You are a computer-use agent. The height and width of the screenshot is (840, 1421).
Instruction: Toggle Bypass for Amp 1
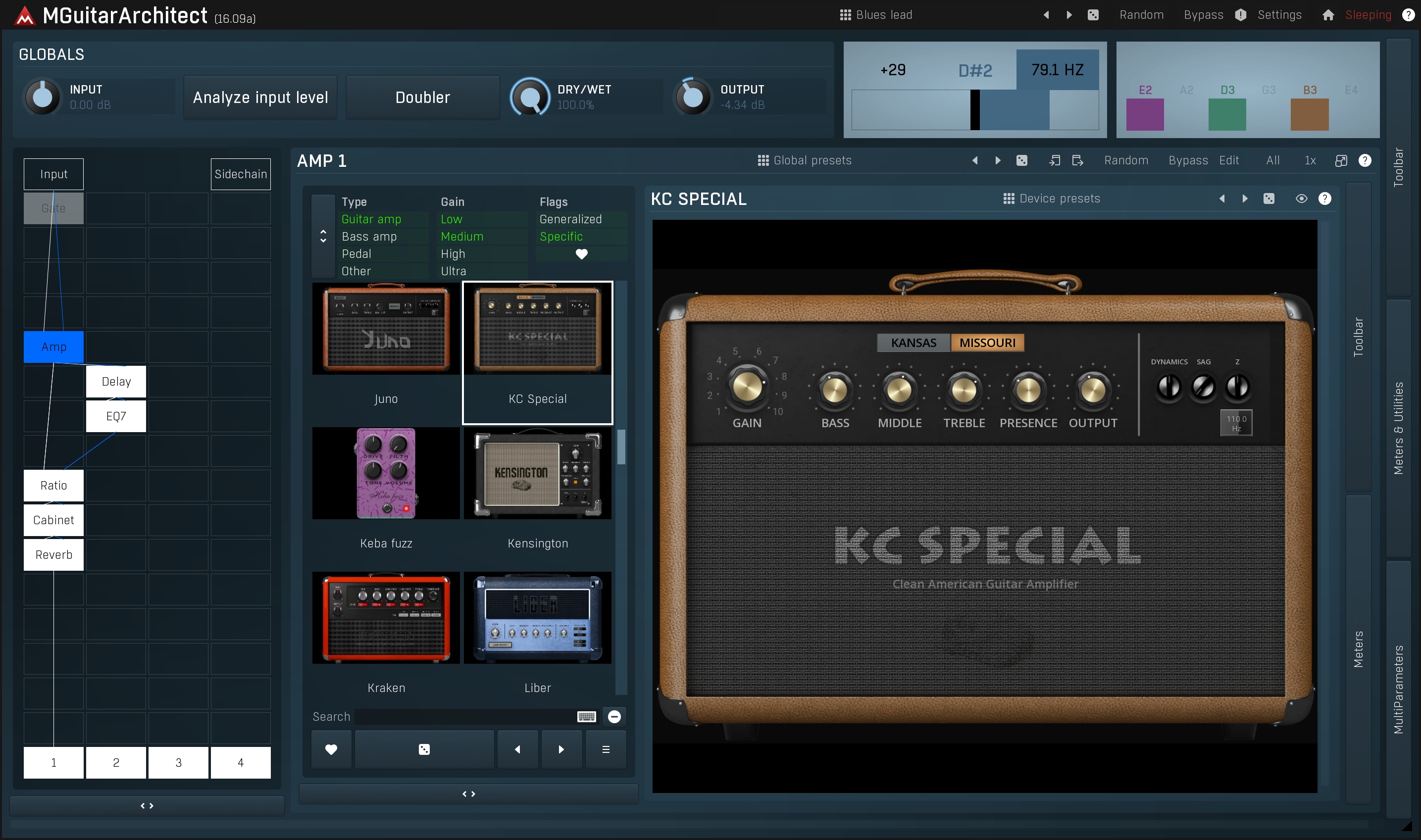[1188, 160]
